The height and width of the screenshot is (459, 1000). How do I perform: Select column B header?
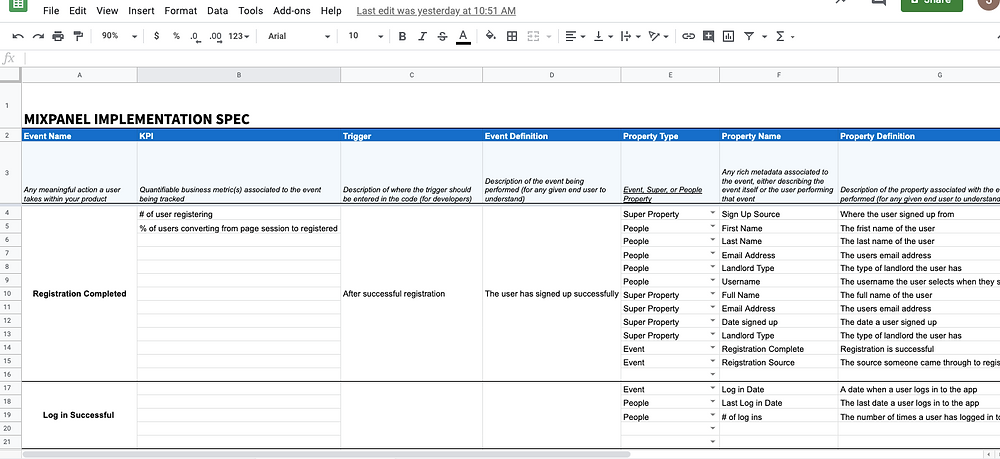(239, 75)
